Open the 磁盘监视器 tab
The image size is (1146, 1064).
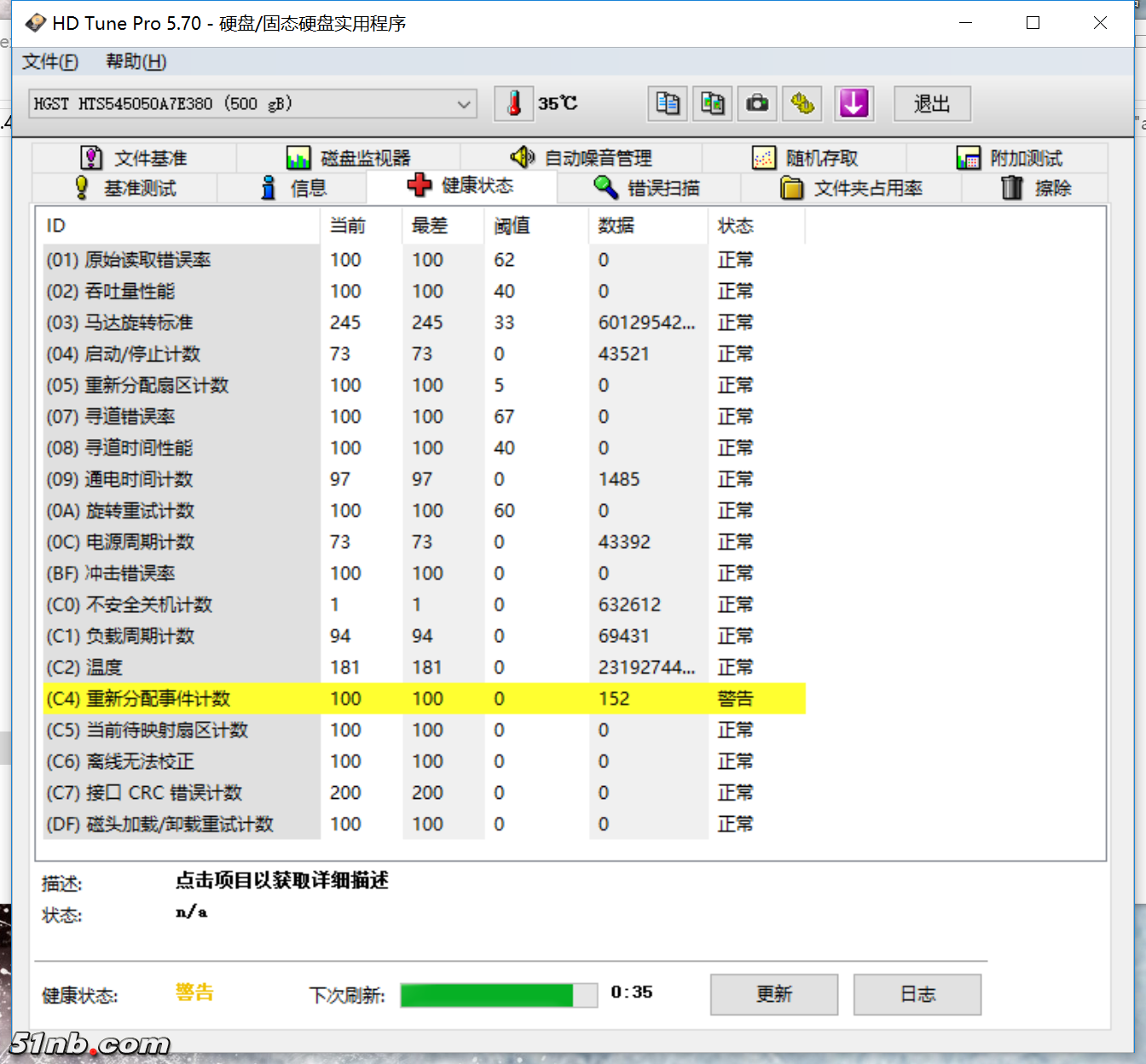coord(349,158)
